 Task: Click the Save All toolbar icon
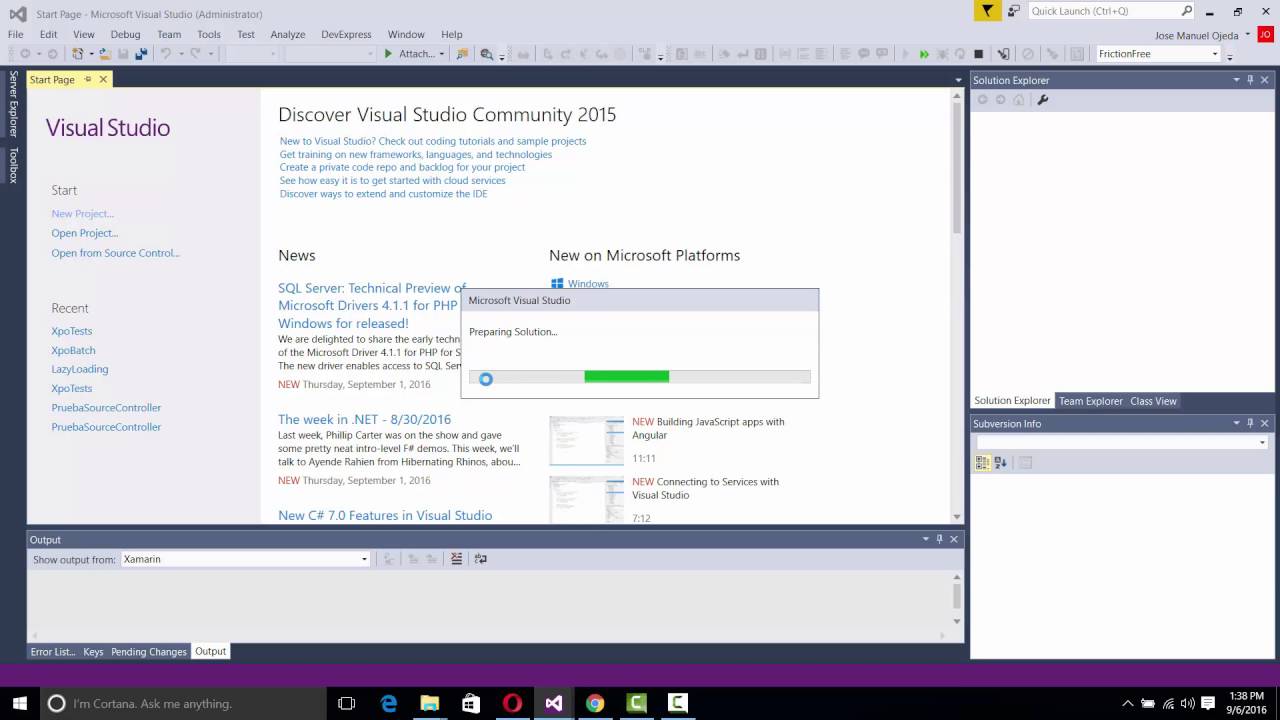pos(140,54)
